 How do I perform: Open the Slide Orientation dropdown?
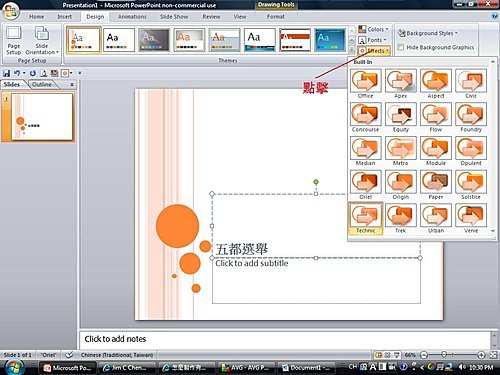coord(42,41)
